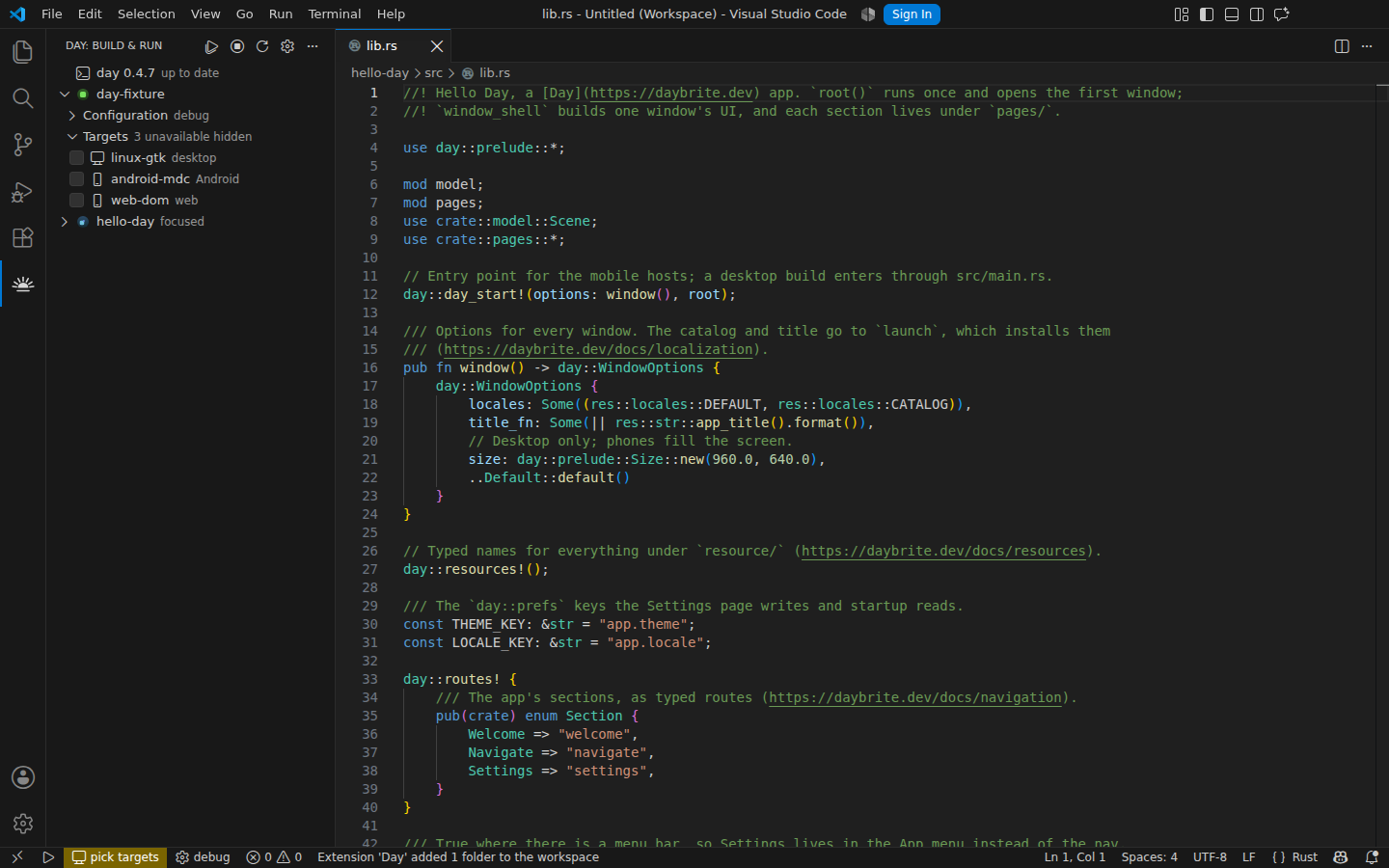Open Run and Debug view
Screen dimensions: 1389x868
pos(22,191)
